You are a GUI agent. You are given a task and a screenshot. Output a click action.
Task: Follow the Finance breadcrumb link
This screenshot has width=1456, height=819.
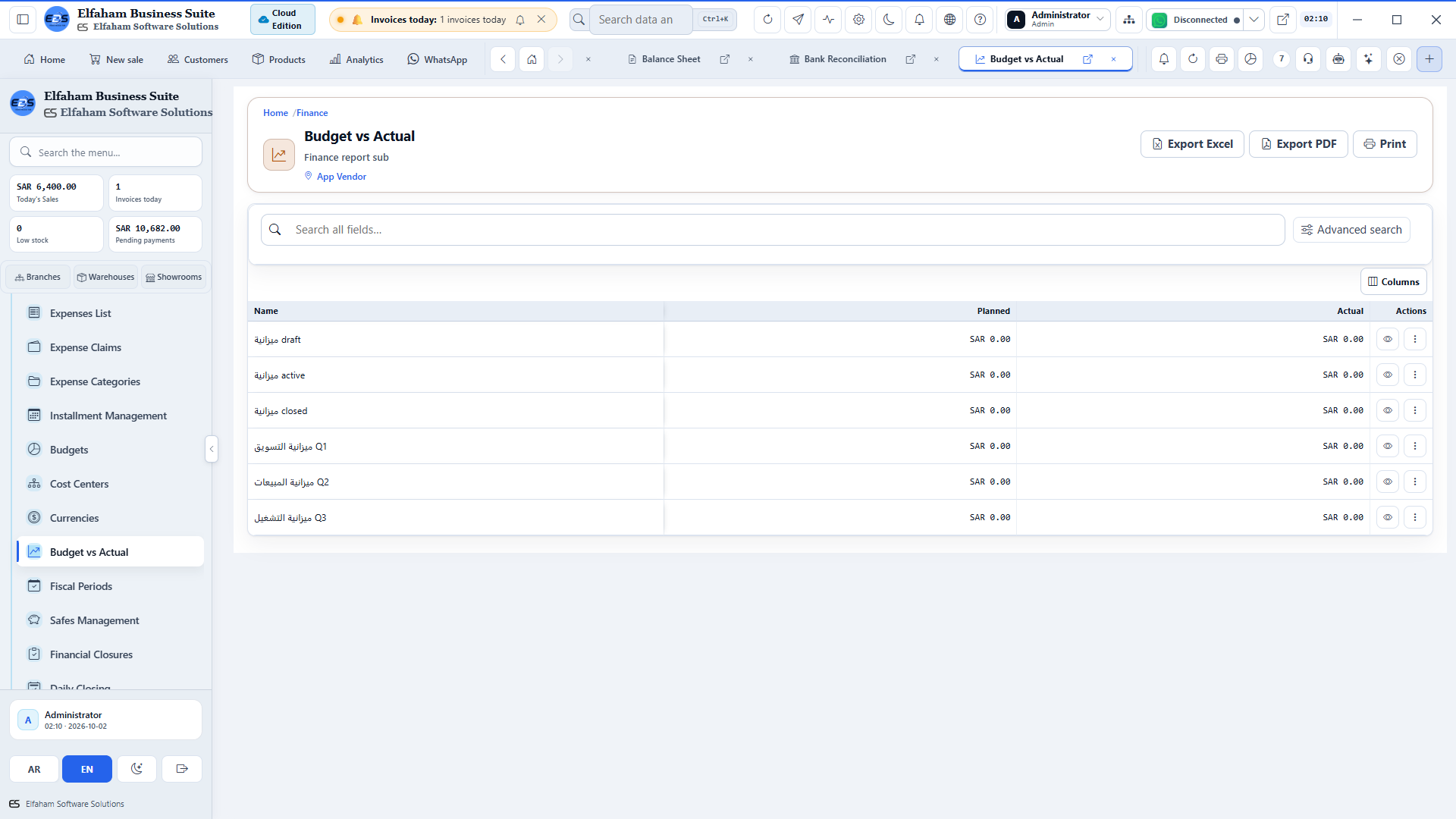pyautogui.click(x=312, y=113)
